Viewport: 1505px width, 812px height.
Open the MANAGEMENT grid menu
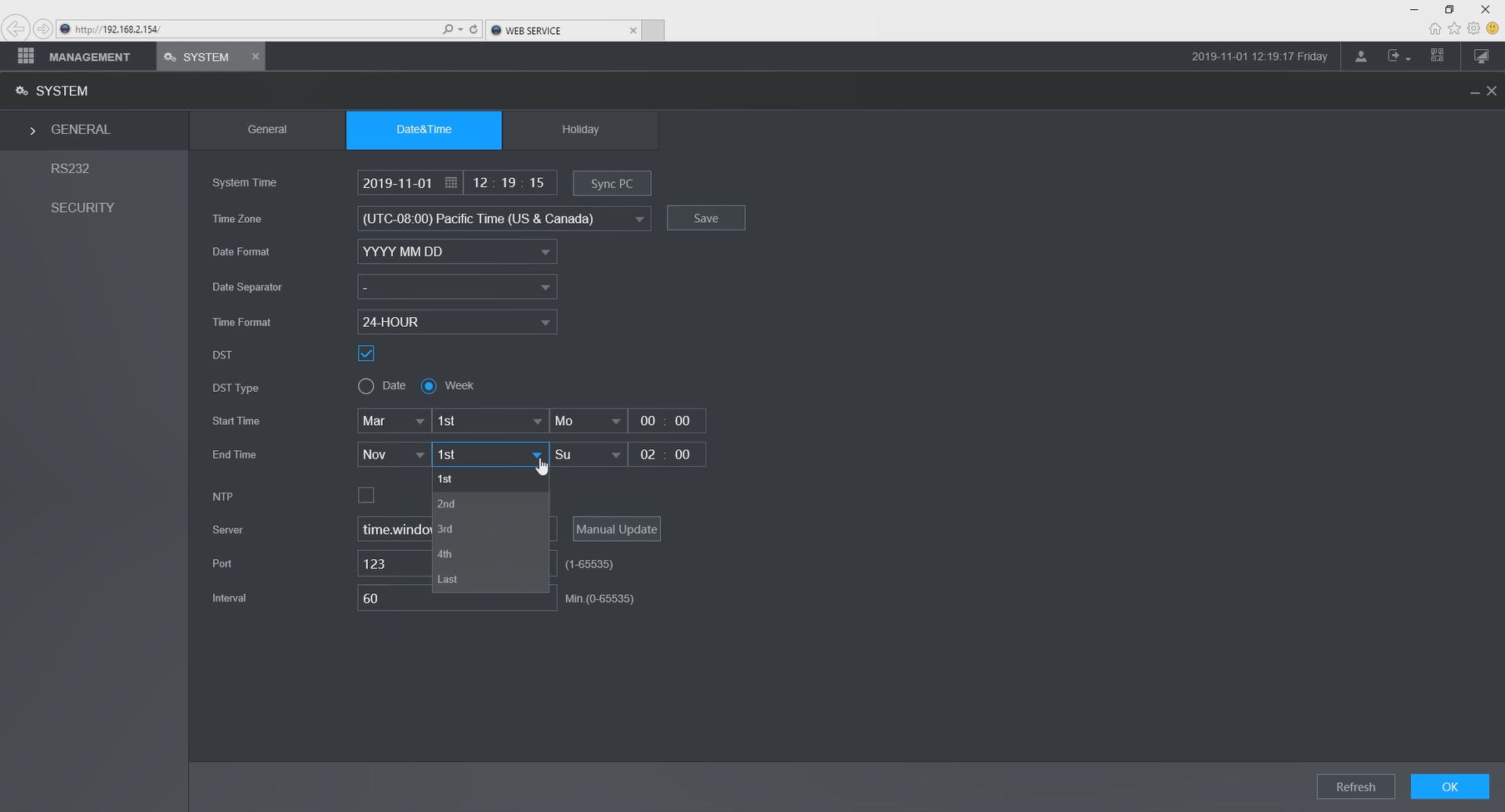pos(26,57)
